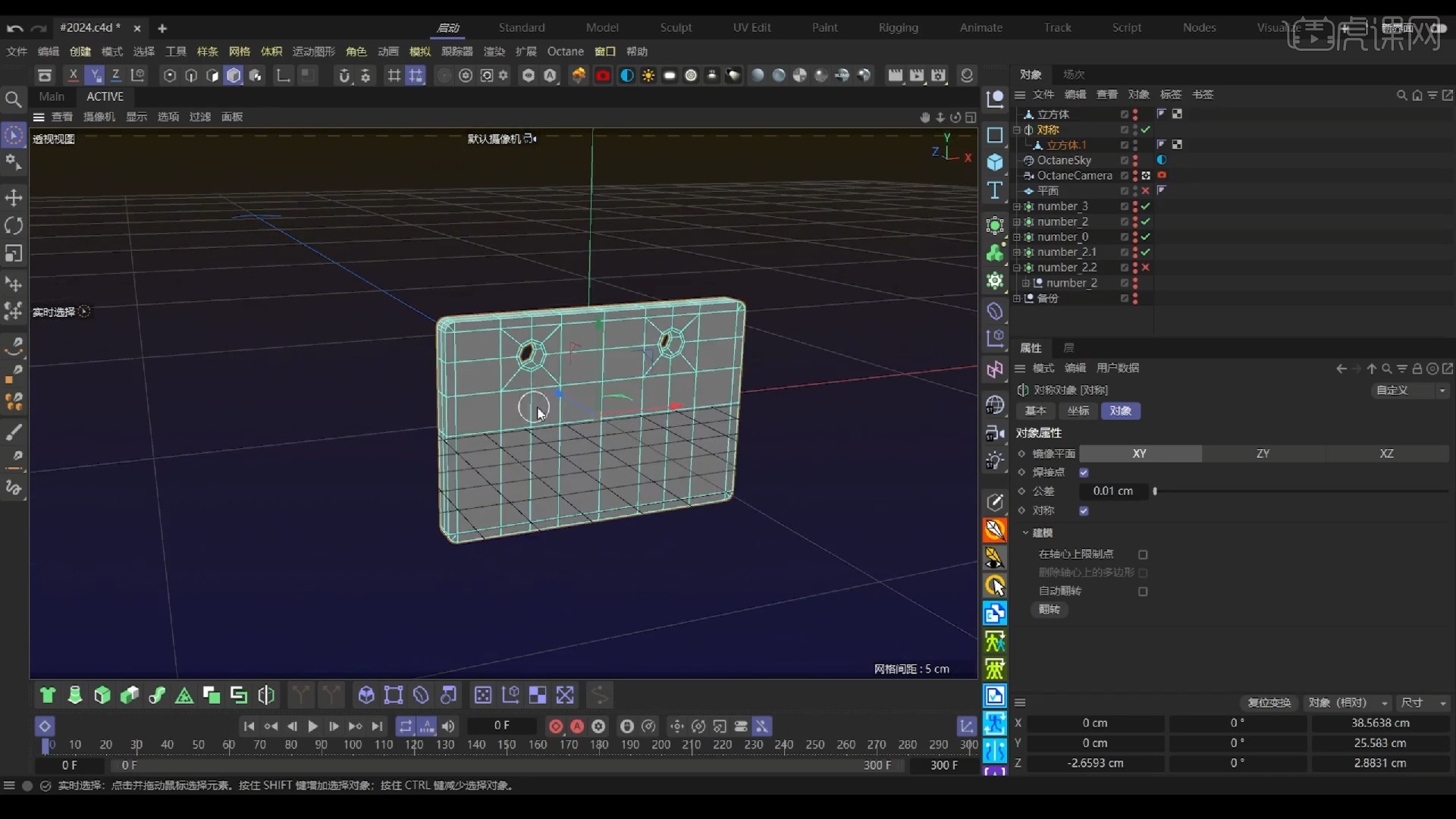Select the Scale tool in left toolbar

coord(14,253)
